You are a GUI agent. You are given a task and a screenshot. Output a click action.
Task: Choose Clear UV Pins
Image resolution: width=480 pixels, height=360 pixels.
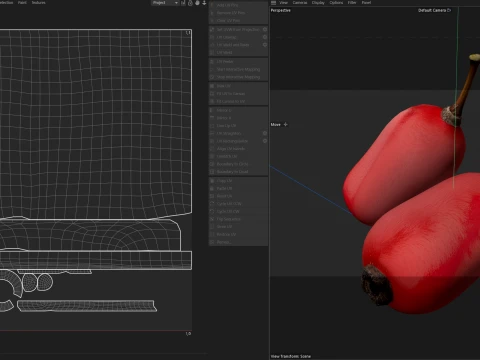238,20
